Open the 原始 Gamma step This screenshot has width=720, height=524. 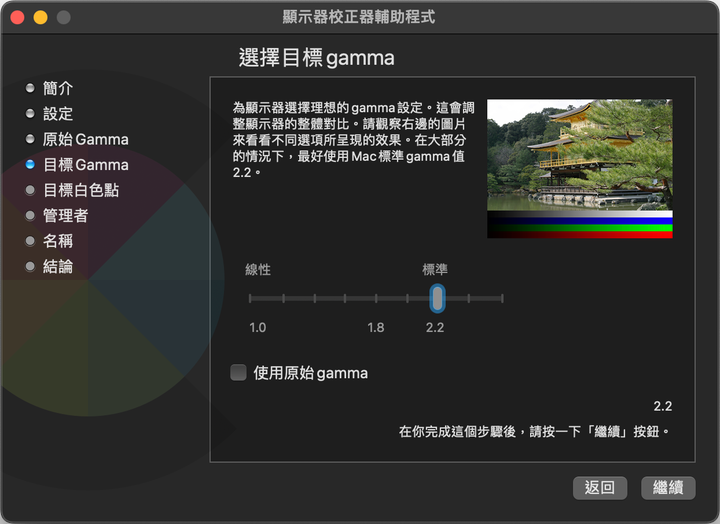click(85, 139)
